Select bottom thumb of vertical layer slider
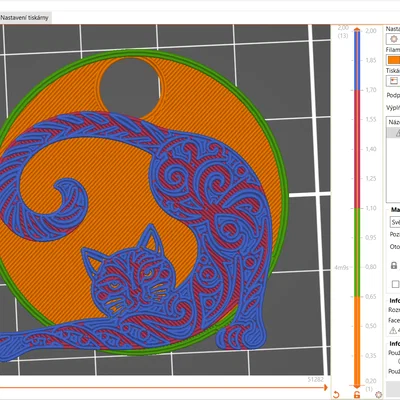The image size is (400, 400). pyautogui.click(x=357, y=386)
